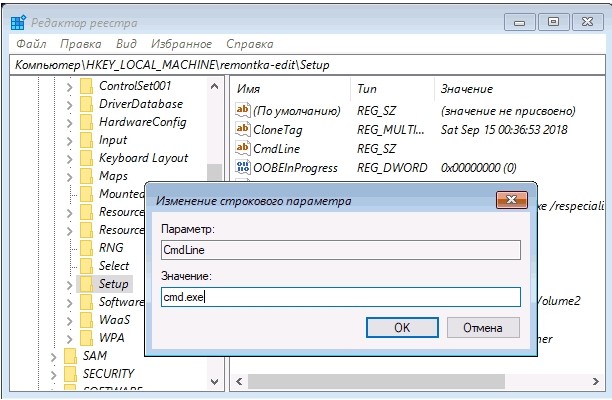Select the WaaS tree item

pyautogui.click(x=114, y=320)
